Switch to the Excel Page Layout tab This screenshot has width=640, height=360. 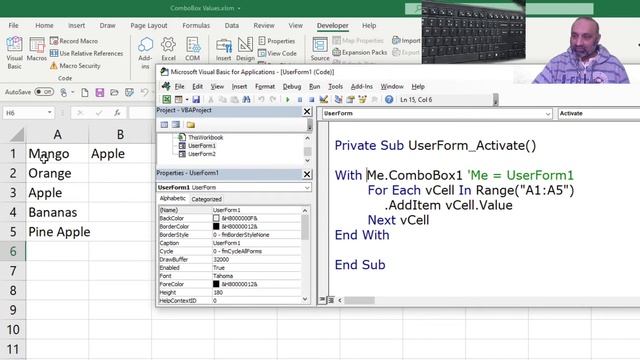tap(149, 25)
